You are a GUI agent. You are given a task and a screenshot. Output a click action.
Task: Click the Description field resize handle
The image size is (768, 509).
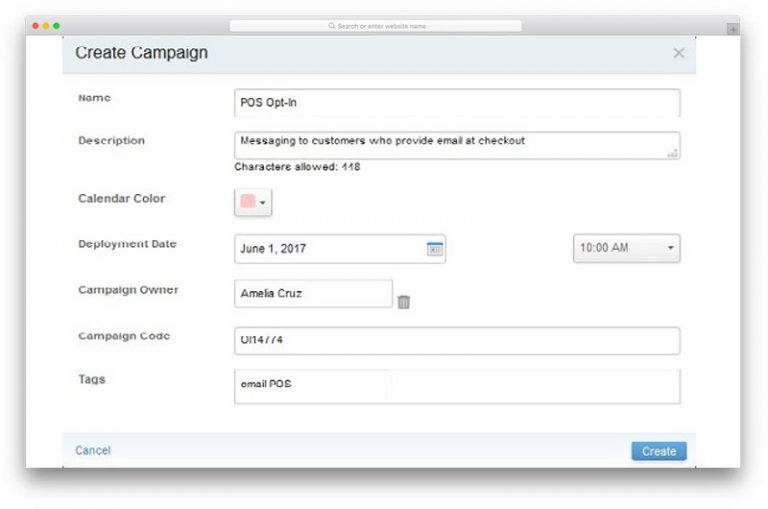(x=673, y=153)
